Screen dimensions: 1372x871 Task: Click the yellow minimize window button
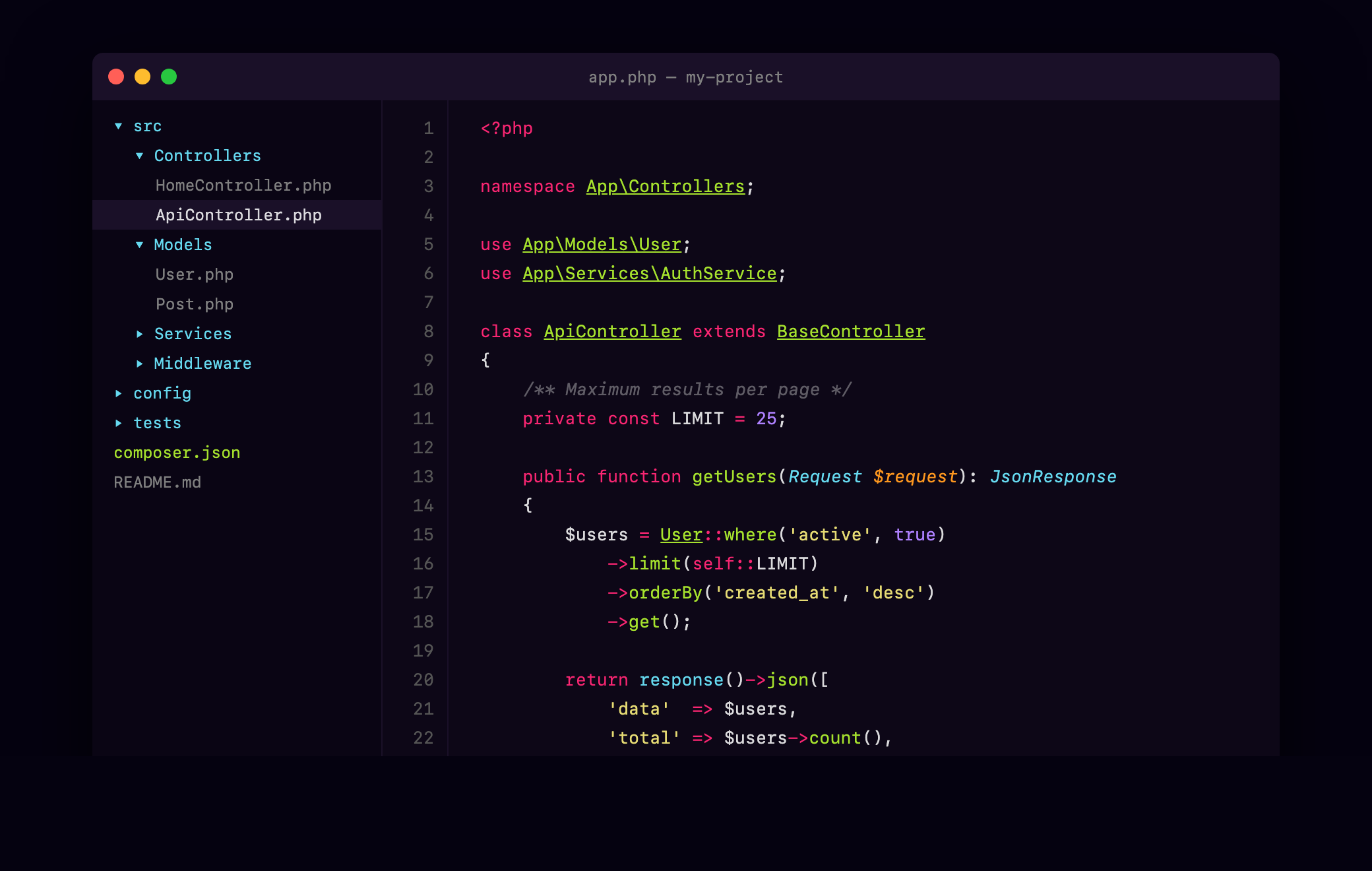142,77
